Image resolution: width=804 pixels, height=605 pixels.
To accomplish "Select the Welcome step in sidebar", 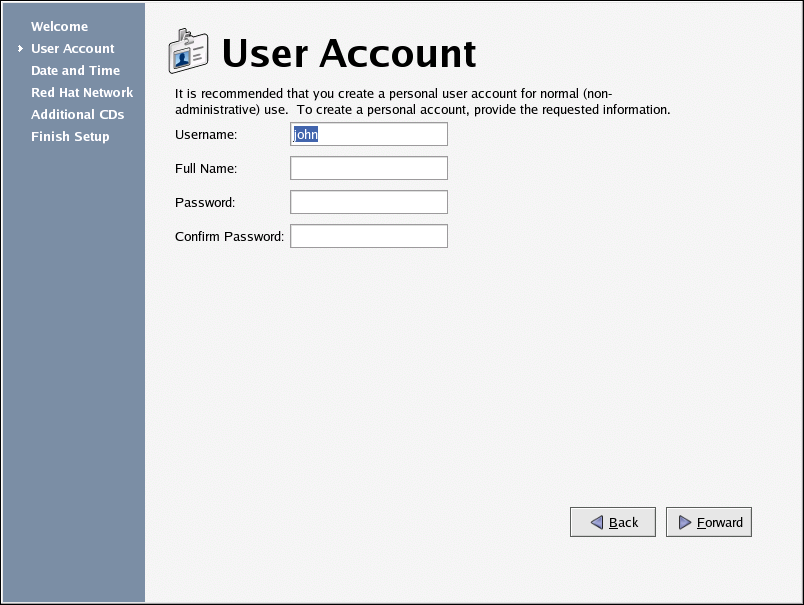I will click(59, 27).
